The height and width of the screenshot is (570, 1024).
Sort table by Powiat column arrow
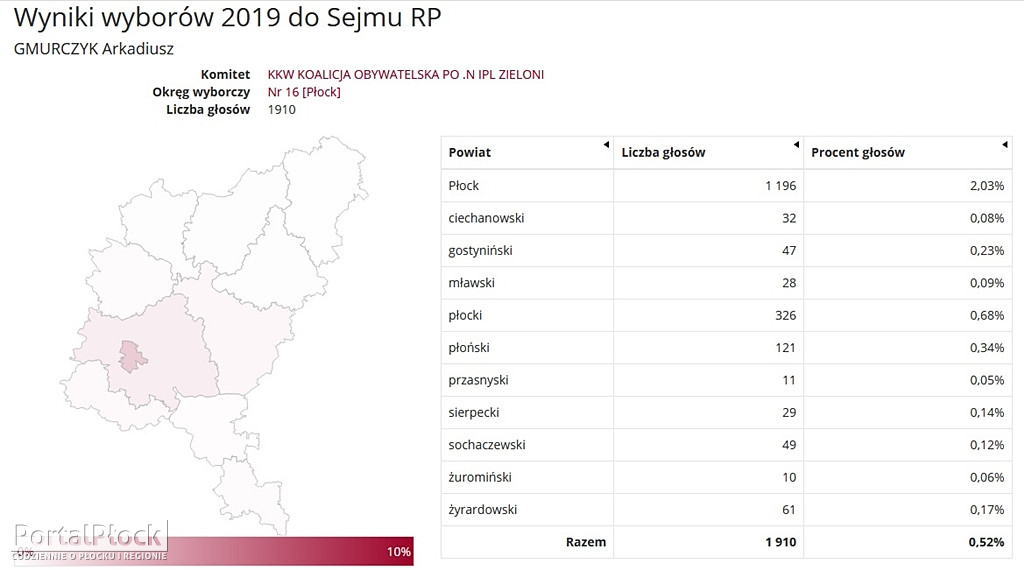(x=606, y=144)
